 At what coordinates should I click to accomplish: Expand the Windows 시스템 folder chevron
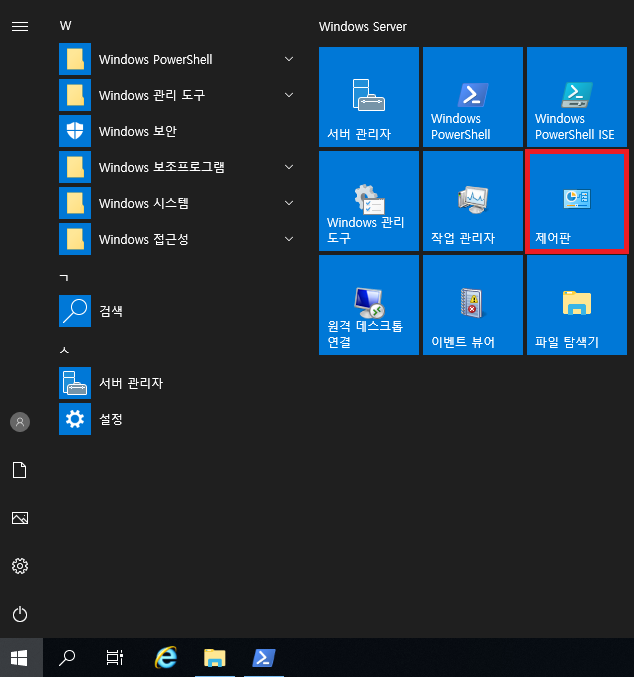click(x=289, y=203)
